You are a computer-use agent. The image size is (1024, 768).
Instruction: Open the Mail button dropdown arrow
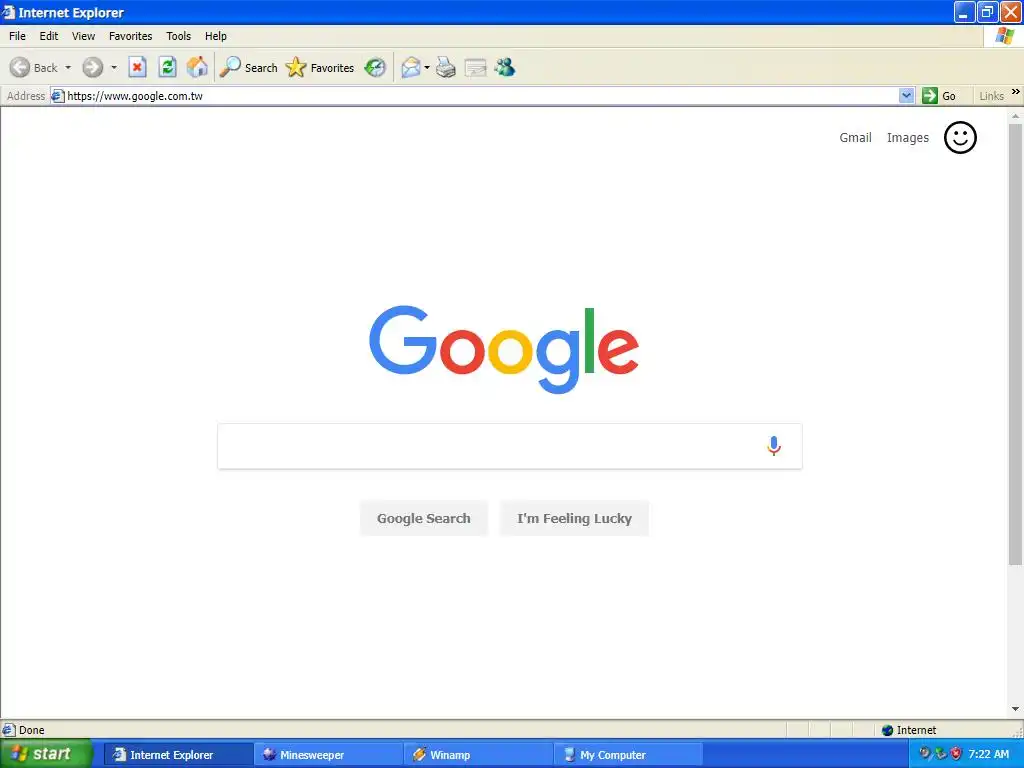pyautogui.click(x=427, y=67)
